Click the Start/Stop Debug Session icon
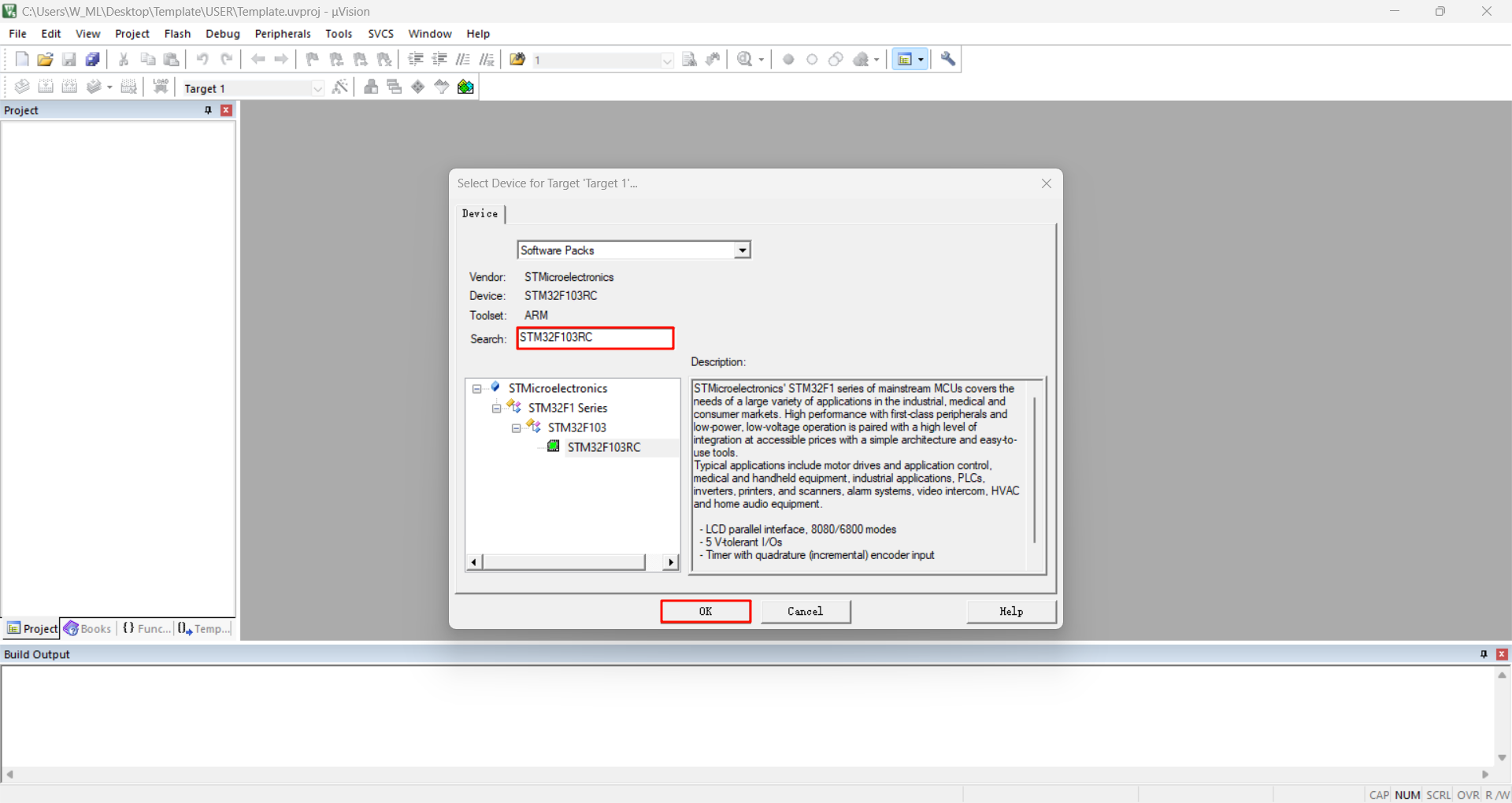The image size is (1512, 803). coord(745,59)
